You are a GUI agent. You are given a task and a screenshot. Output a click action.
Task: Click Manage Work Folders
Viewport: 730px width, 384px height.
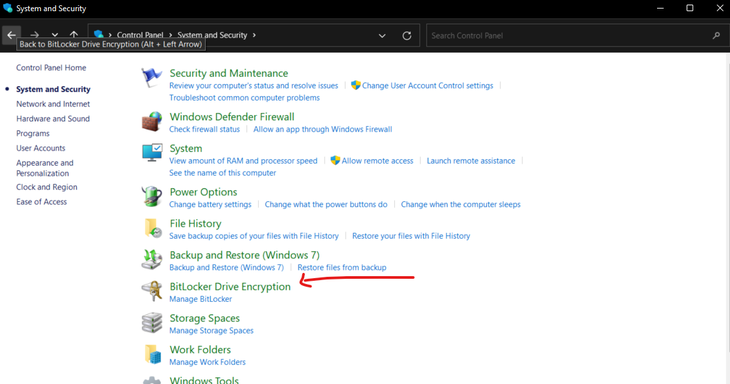[x=207, y=362]
